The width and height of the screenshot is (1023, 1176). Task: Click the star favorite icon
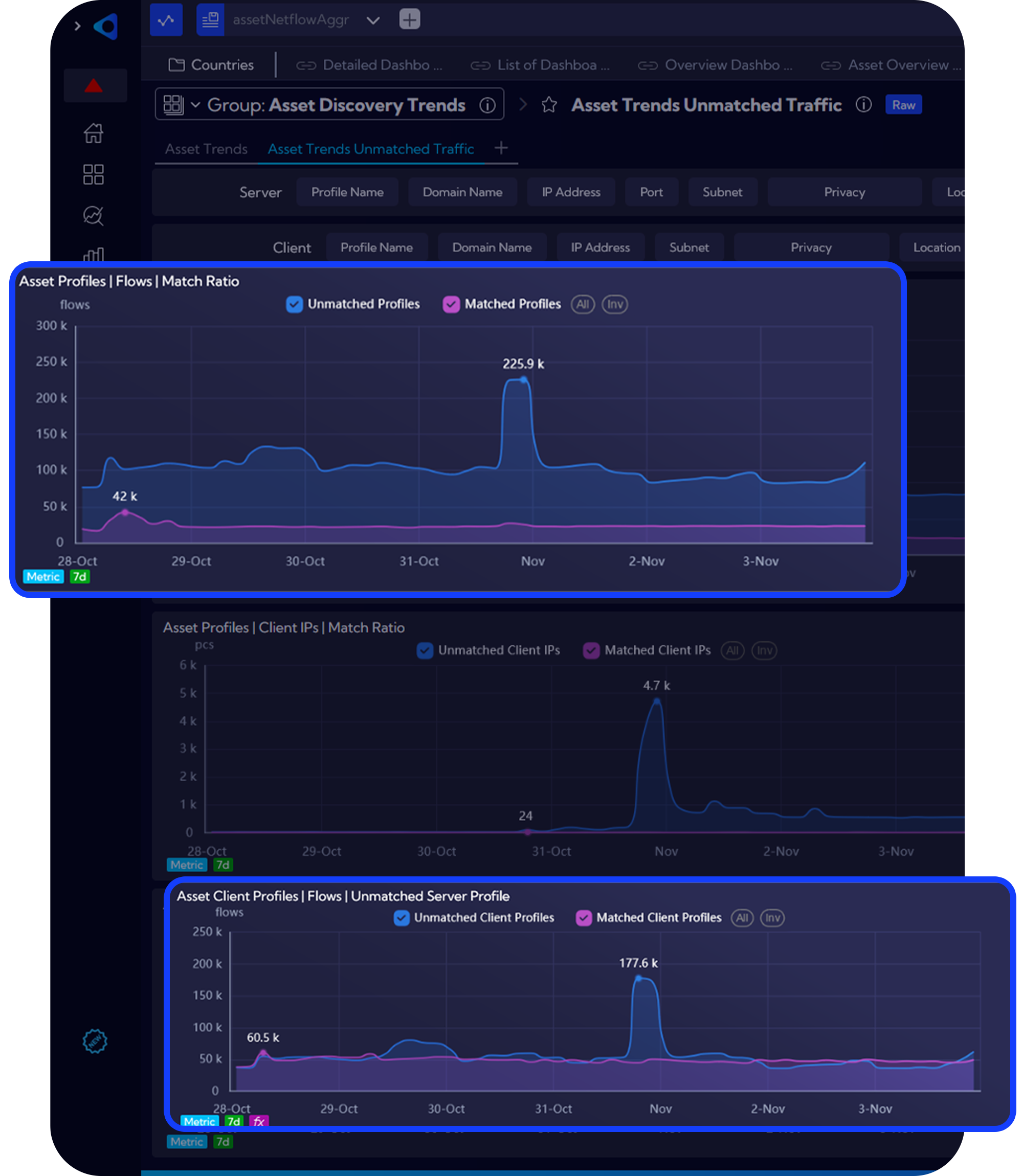click(x=549, y=105)
